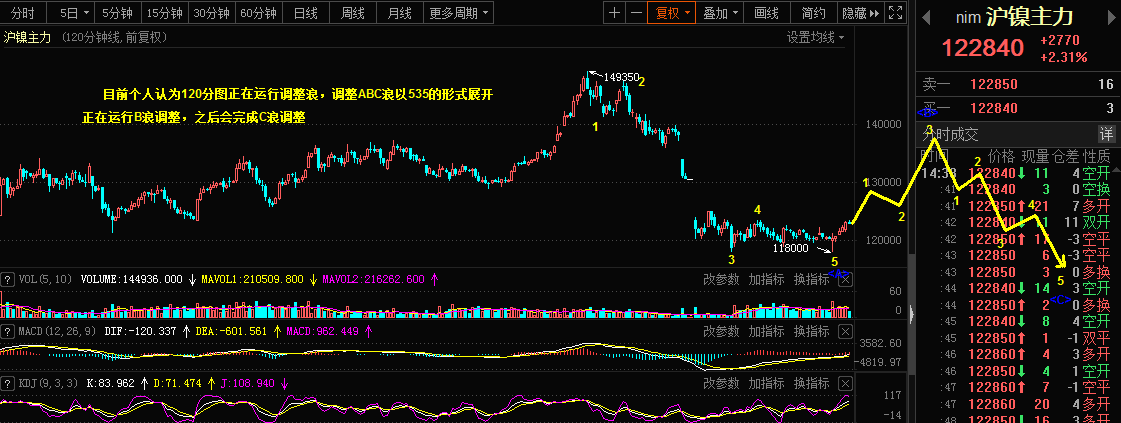Click the 价格 column header

pyautogui.click(x=1001, y=156)
